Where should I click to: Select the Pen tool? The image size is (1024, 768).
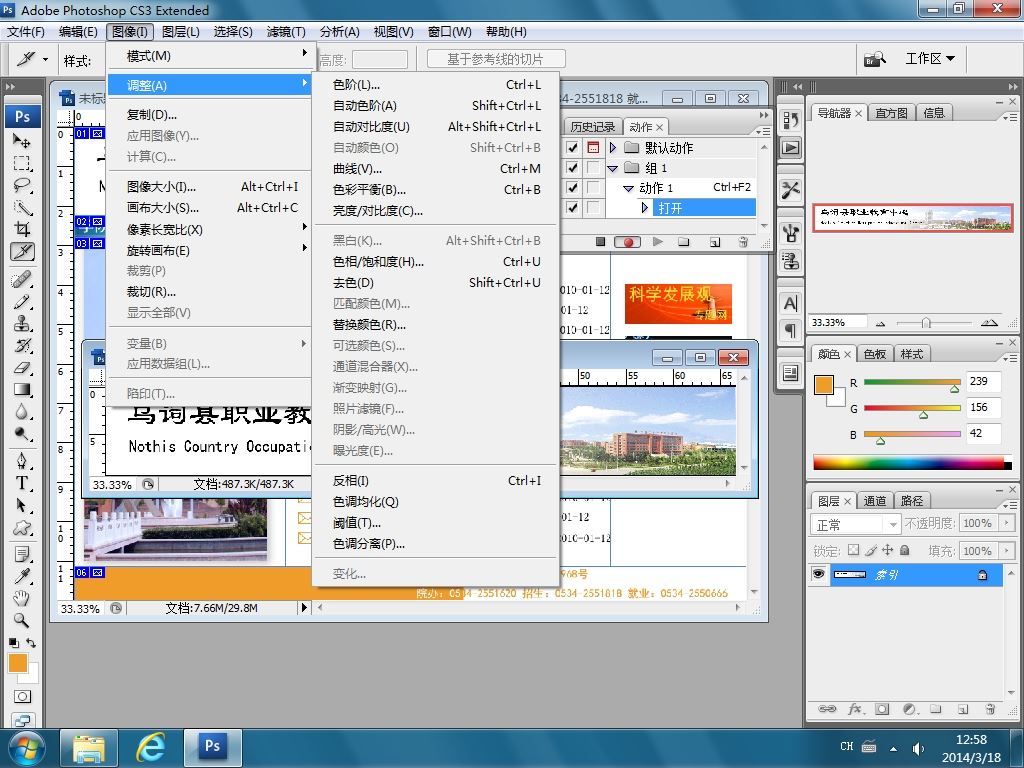coord(22,461)
